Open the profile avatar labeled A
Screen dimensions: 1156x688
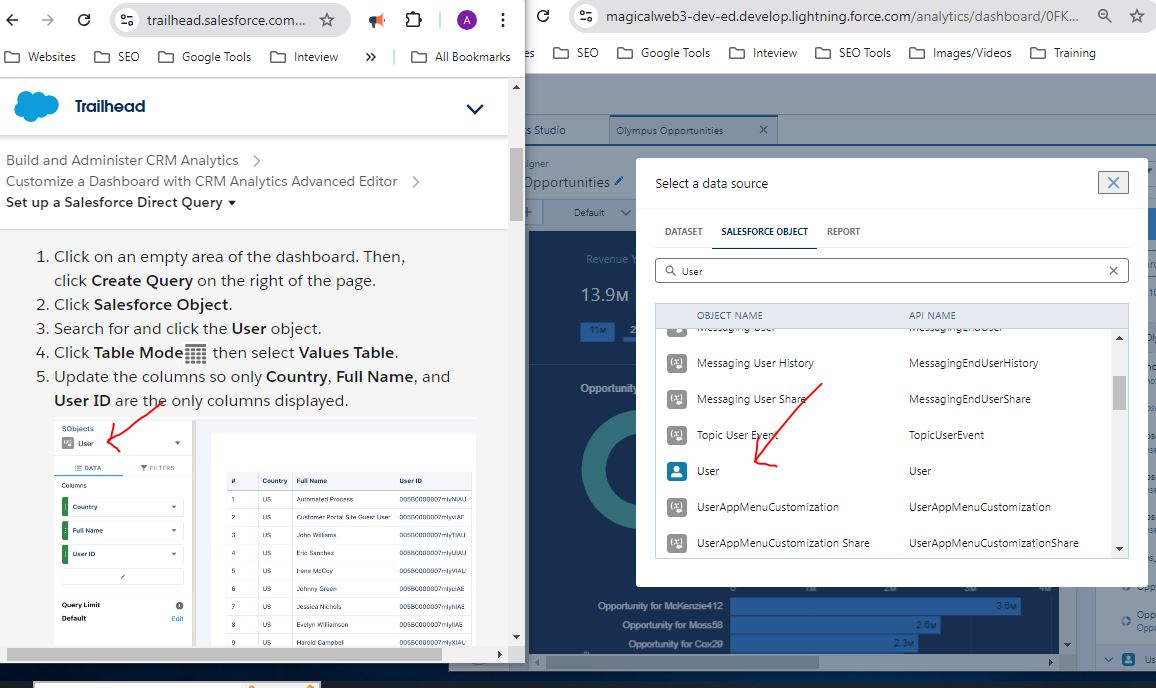[466, 20]
